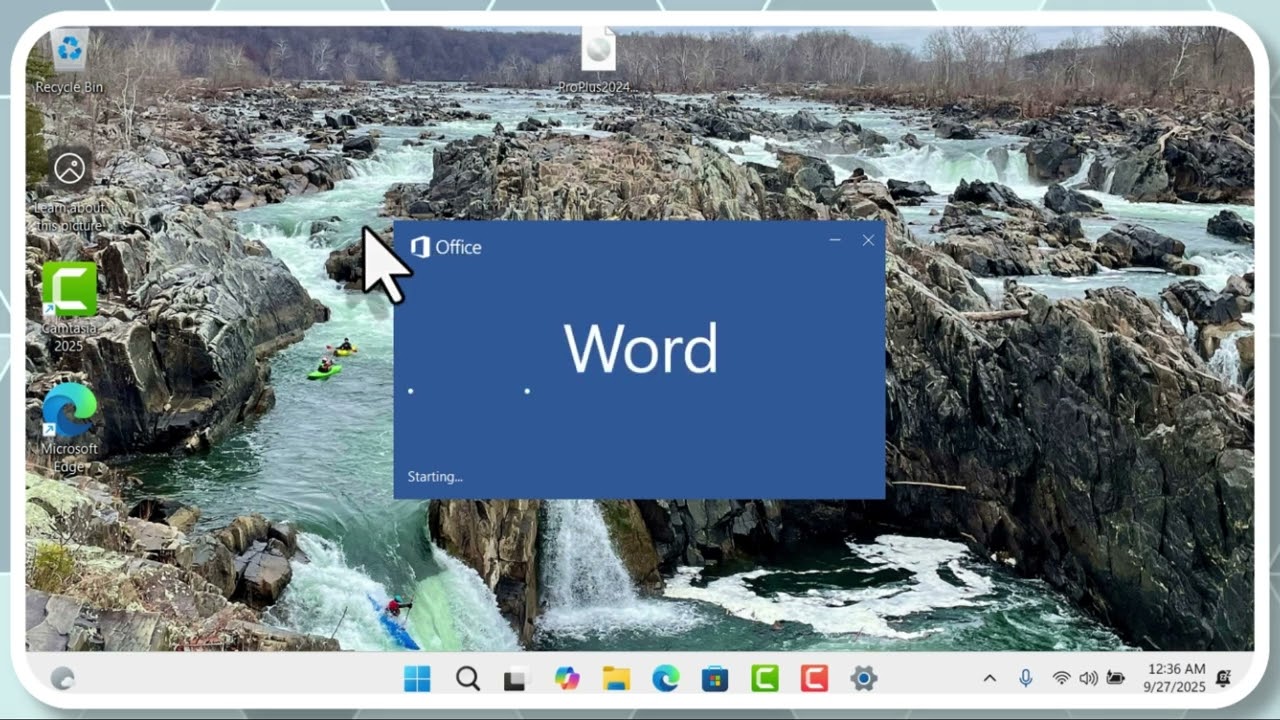Open the widgets icon at taskbar left
Screen dimensions: 1280x720
pyautogui.click(x=62, y=679)
